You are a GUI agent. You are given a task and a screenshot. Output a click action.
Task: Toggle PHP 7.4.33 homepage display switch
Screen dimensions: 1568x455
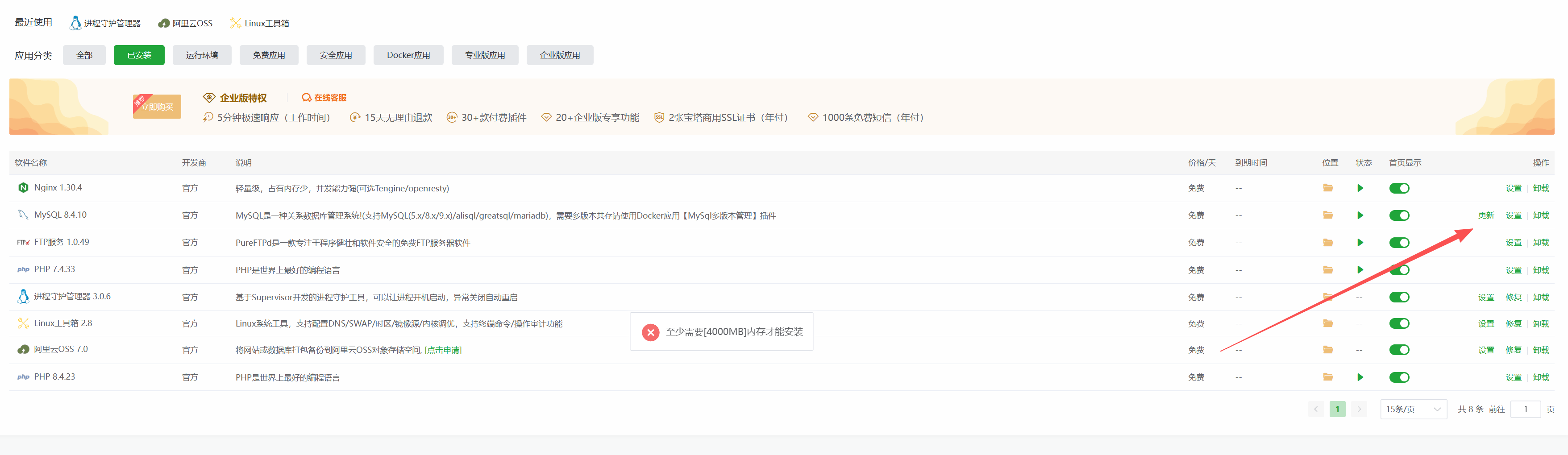tap(1399, 269)
